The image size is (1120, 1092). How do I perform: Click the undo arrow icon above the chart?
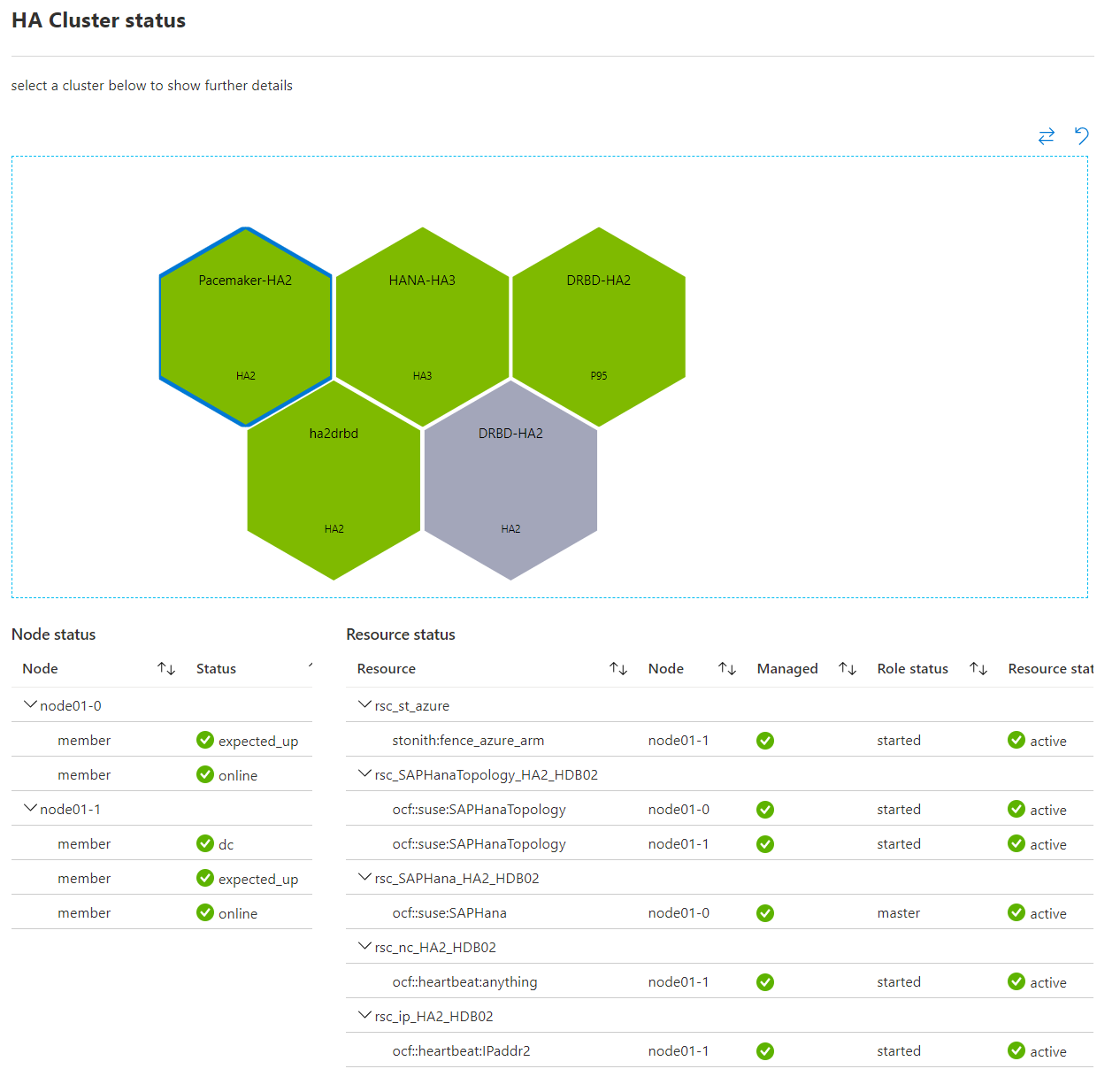point(1081,135)
